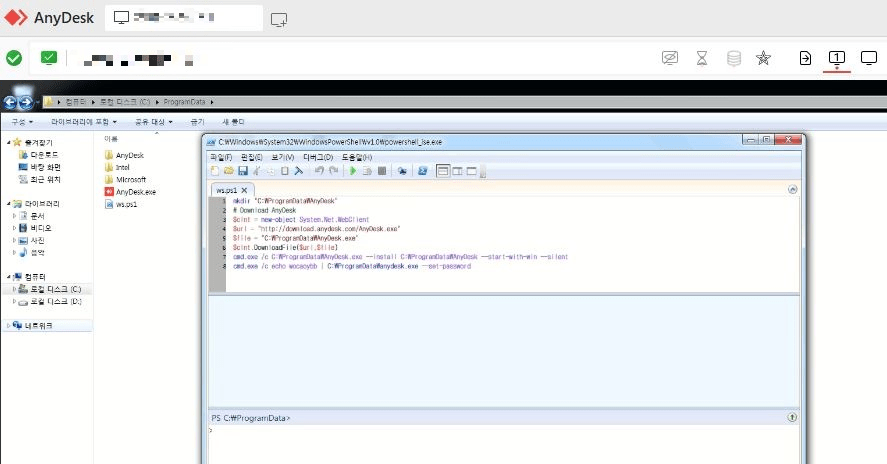The height and width of the screenshot is (464, 887).
Task: Select the Intel folder
Action: tap(118, 167)
